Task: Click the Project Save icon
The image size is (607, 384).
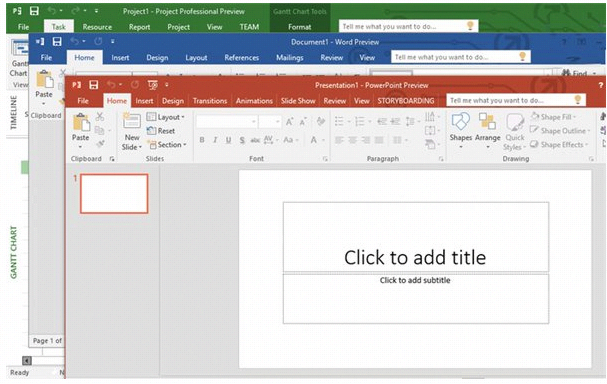Action: click(34, 11)
